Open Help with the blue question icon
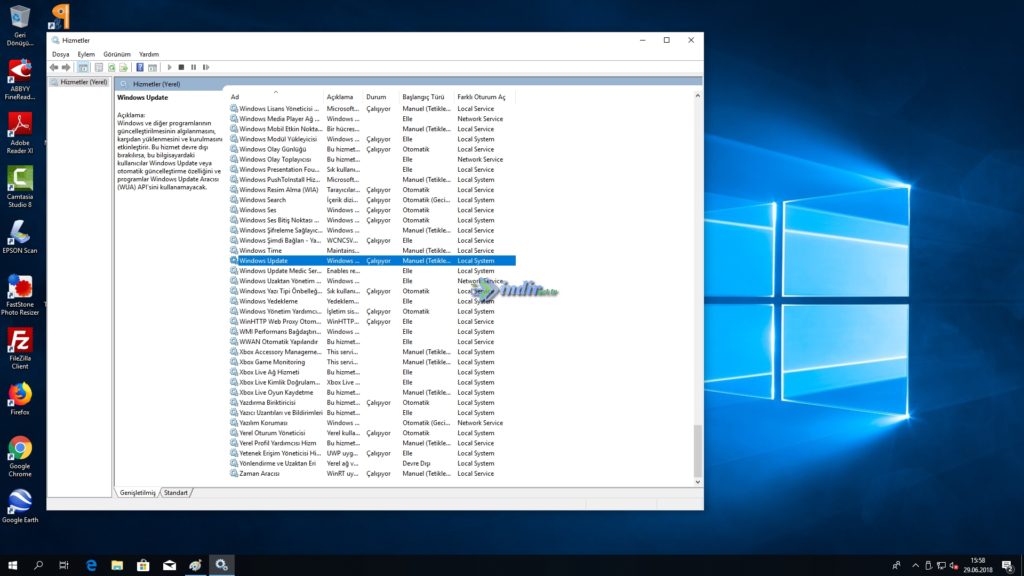The height and width of the screenshot is (576, 1024). [140, 67]
